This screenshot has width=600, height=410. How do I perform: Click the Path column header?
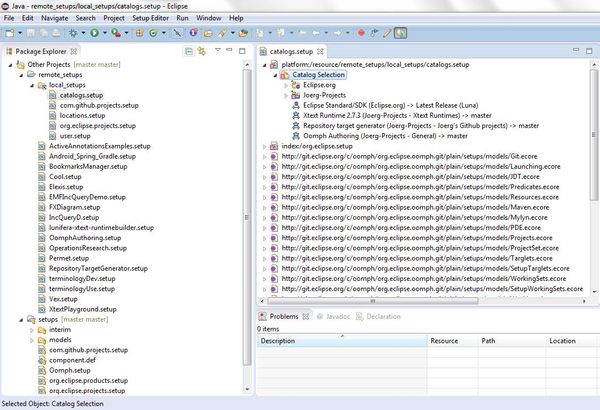(x=512, y=341)
